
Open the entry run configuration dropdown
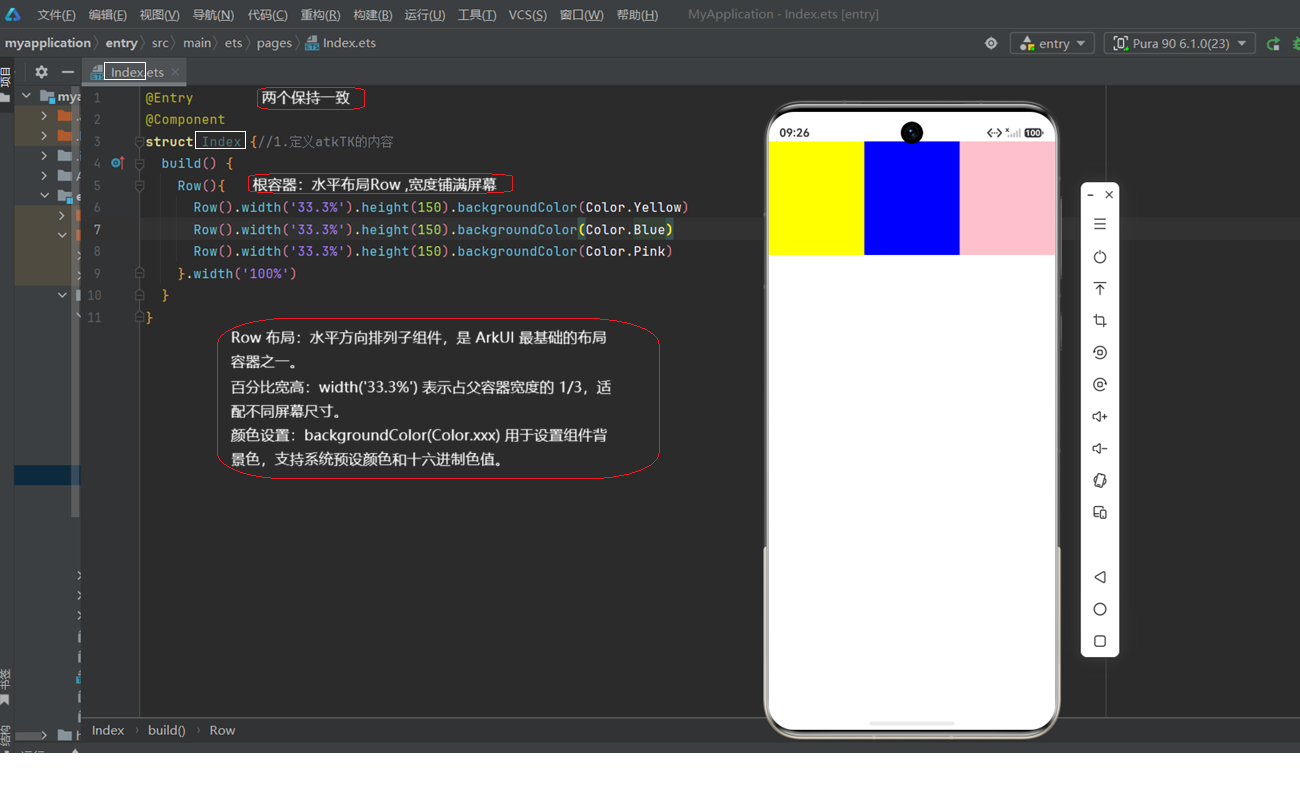pyautogui.click(x=1052, y=43)
